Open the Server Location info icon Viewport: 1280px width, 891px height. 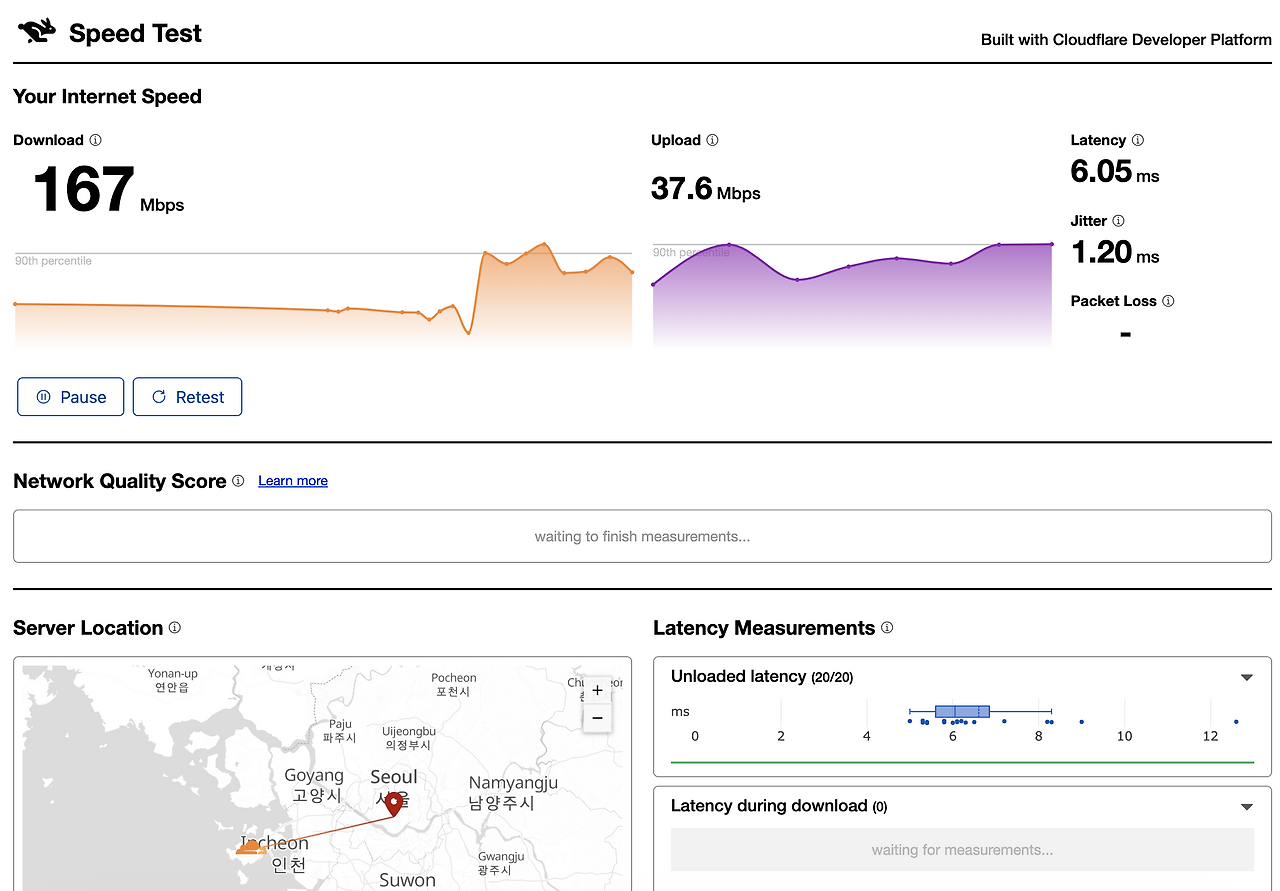[175, 627]
